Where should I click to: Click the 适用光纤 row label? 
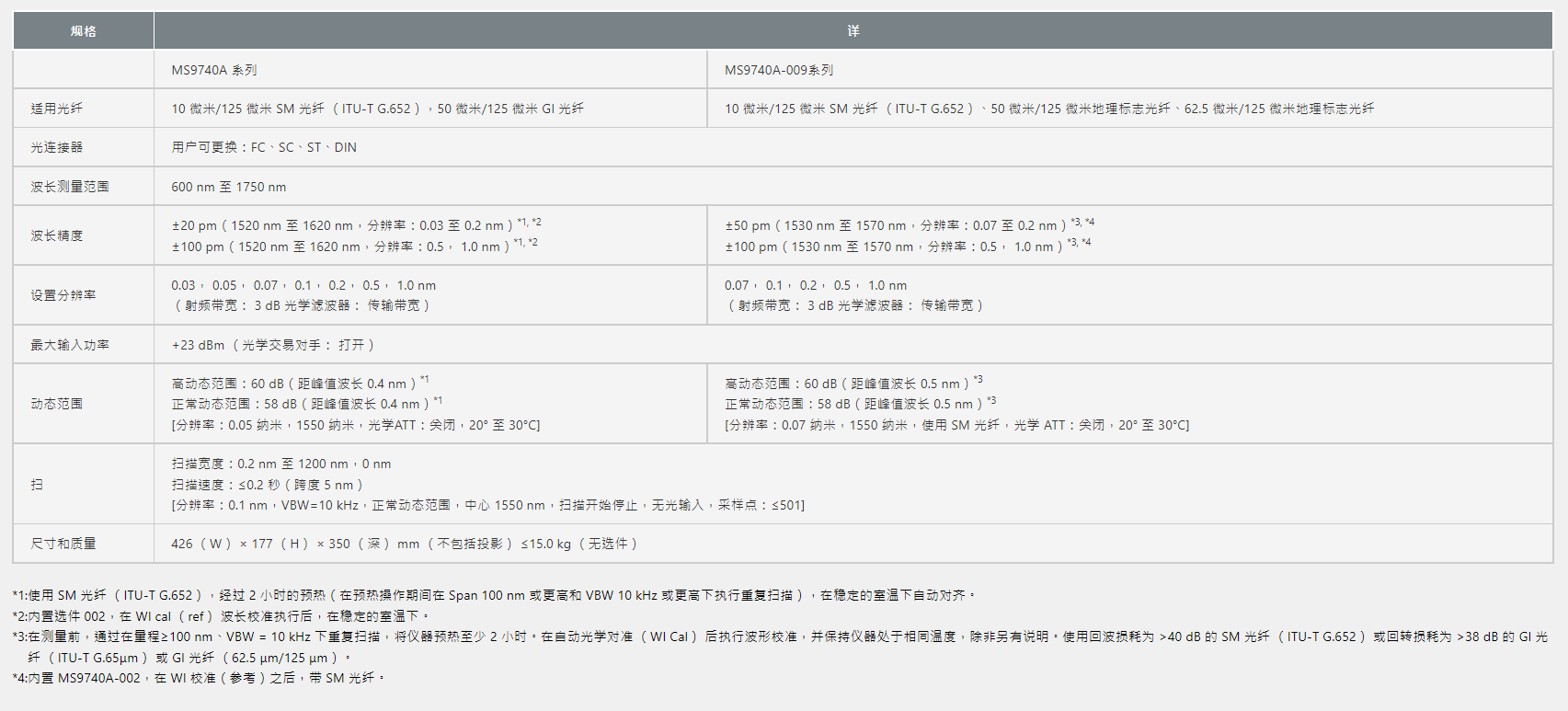click(x=56, y=109)
